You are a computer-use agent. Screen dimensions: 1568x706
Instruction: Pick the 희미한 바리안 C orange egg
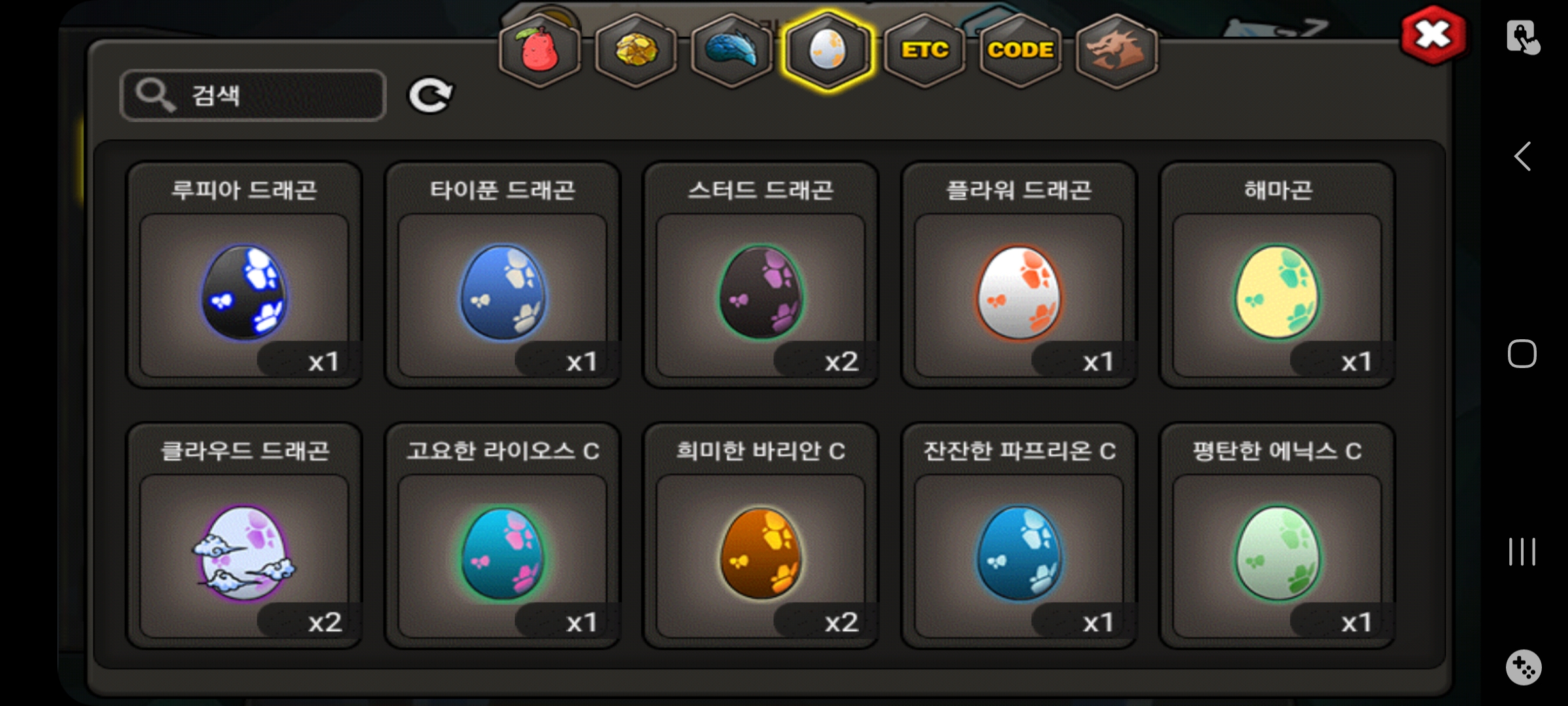tap(760, 535)
